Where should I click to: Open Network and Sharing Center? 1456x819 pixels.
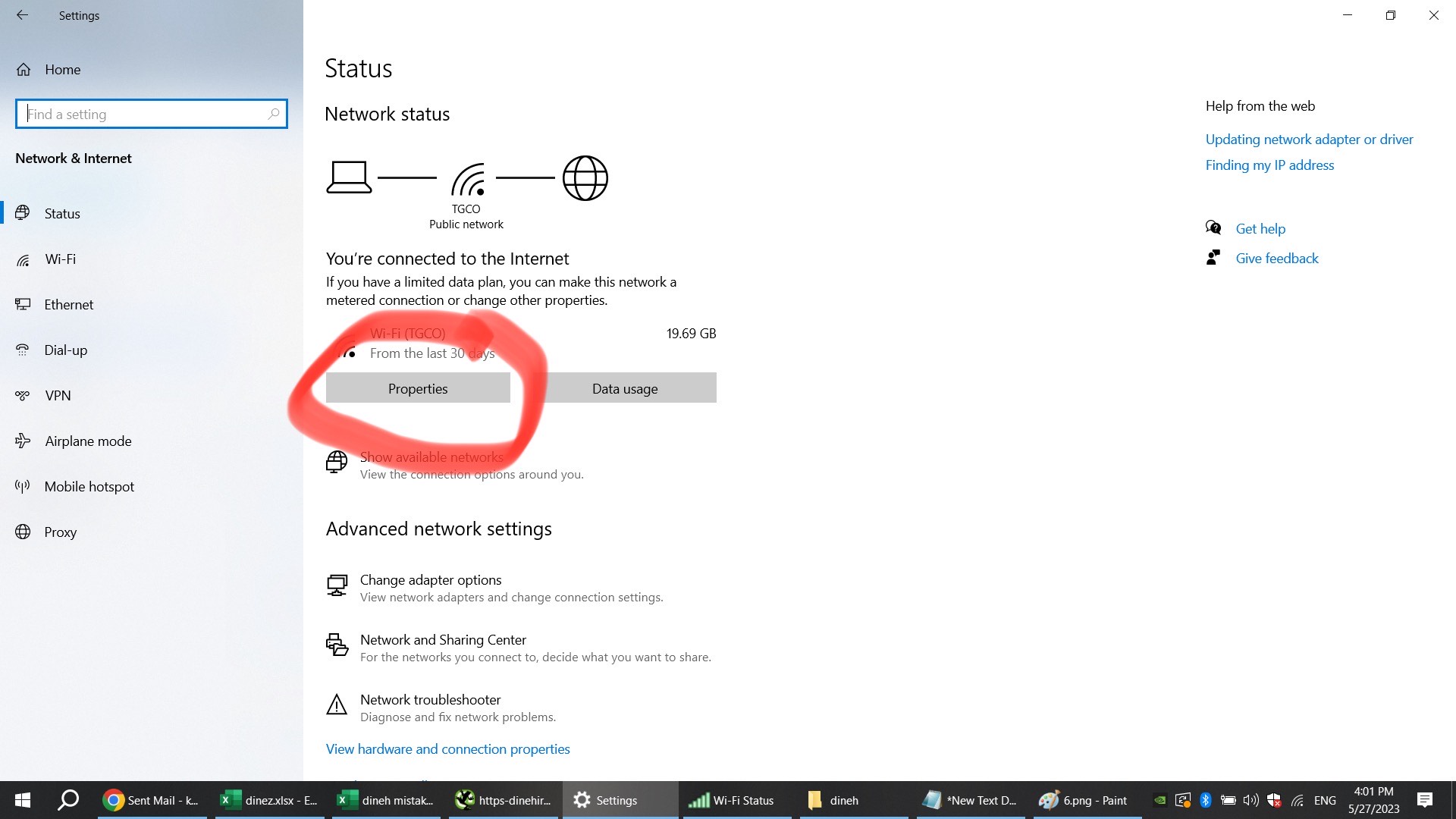coord(443,639)
